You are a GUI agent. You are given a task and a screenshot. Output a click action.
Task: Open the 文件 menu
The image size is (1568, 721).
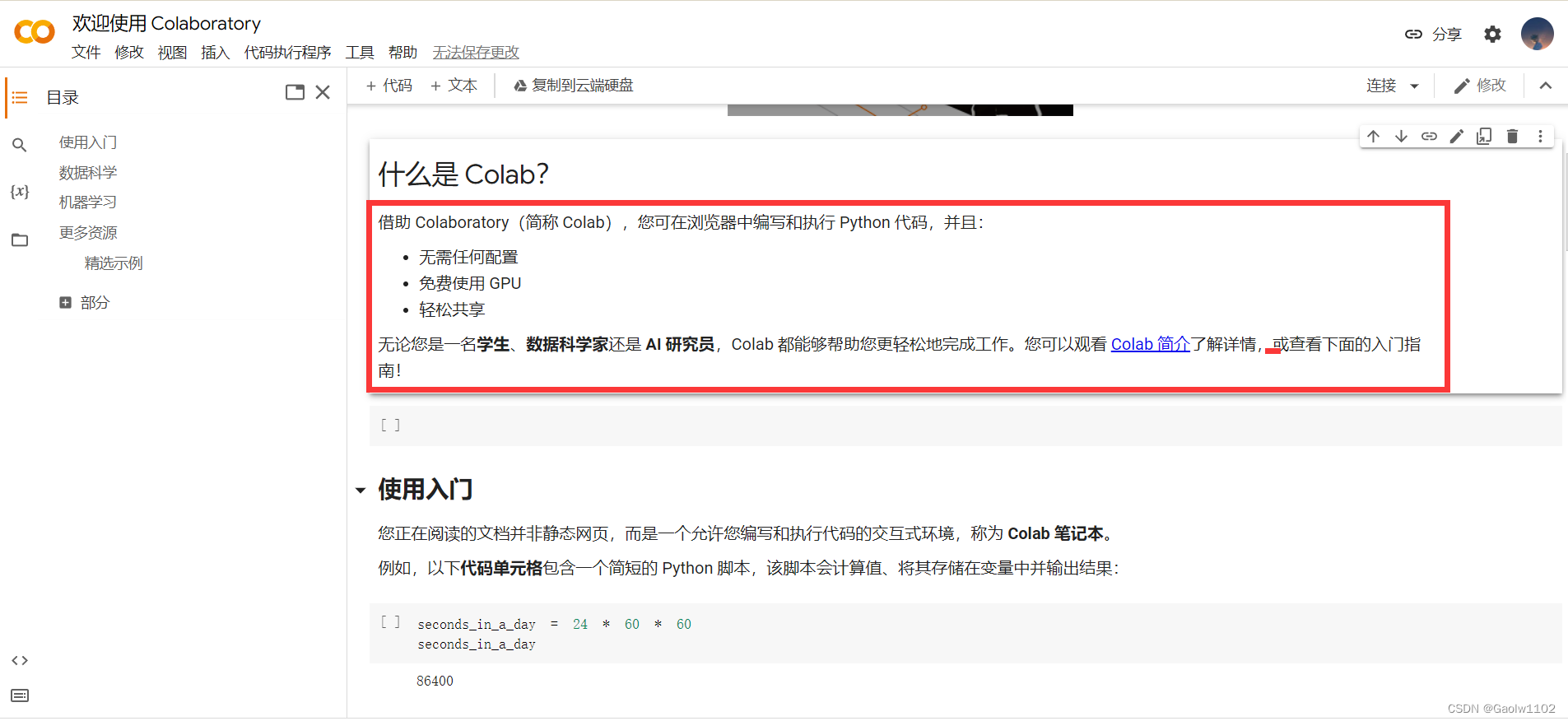point(86,53)
